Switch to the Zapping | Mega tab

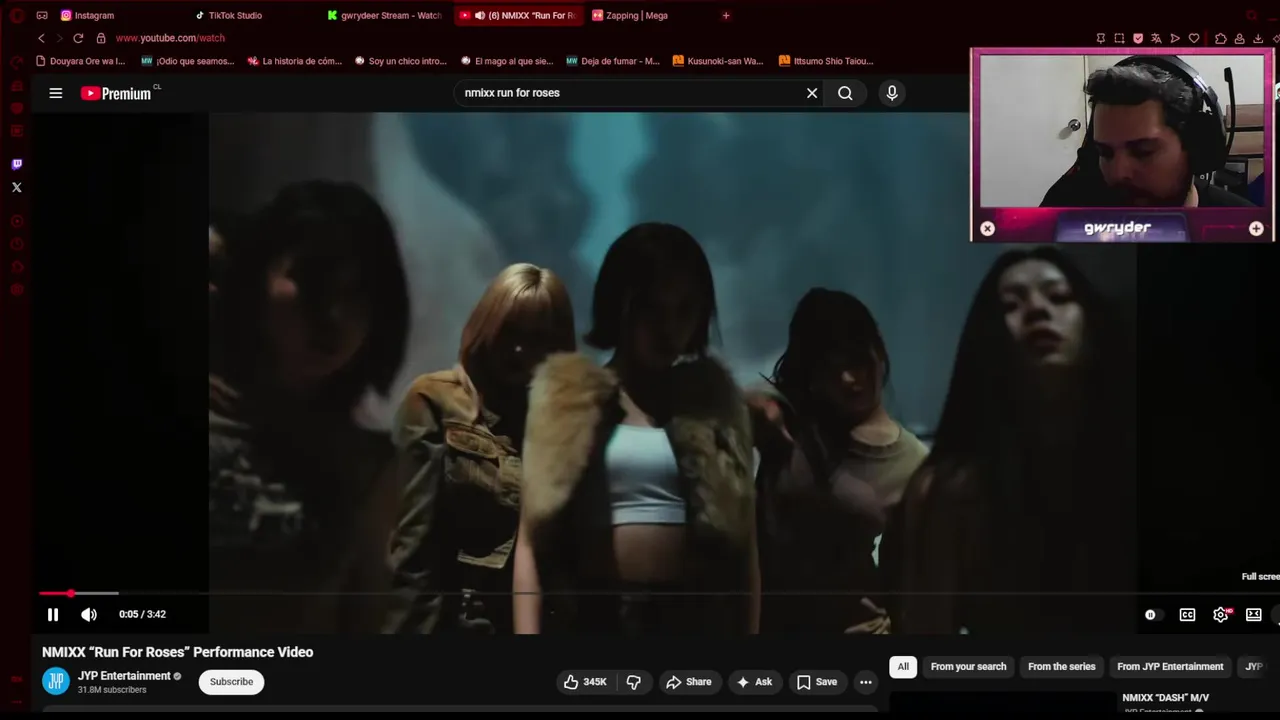(x=630, y=15)
